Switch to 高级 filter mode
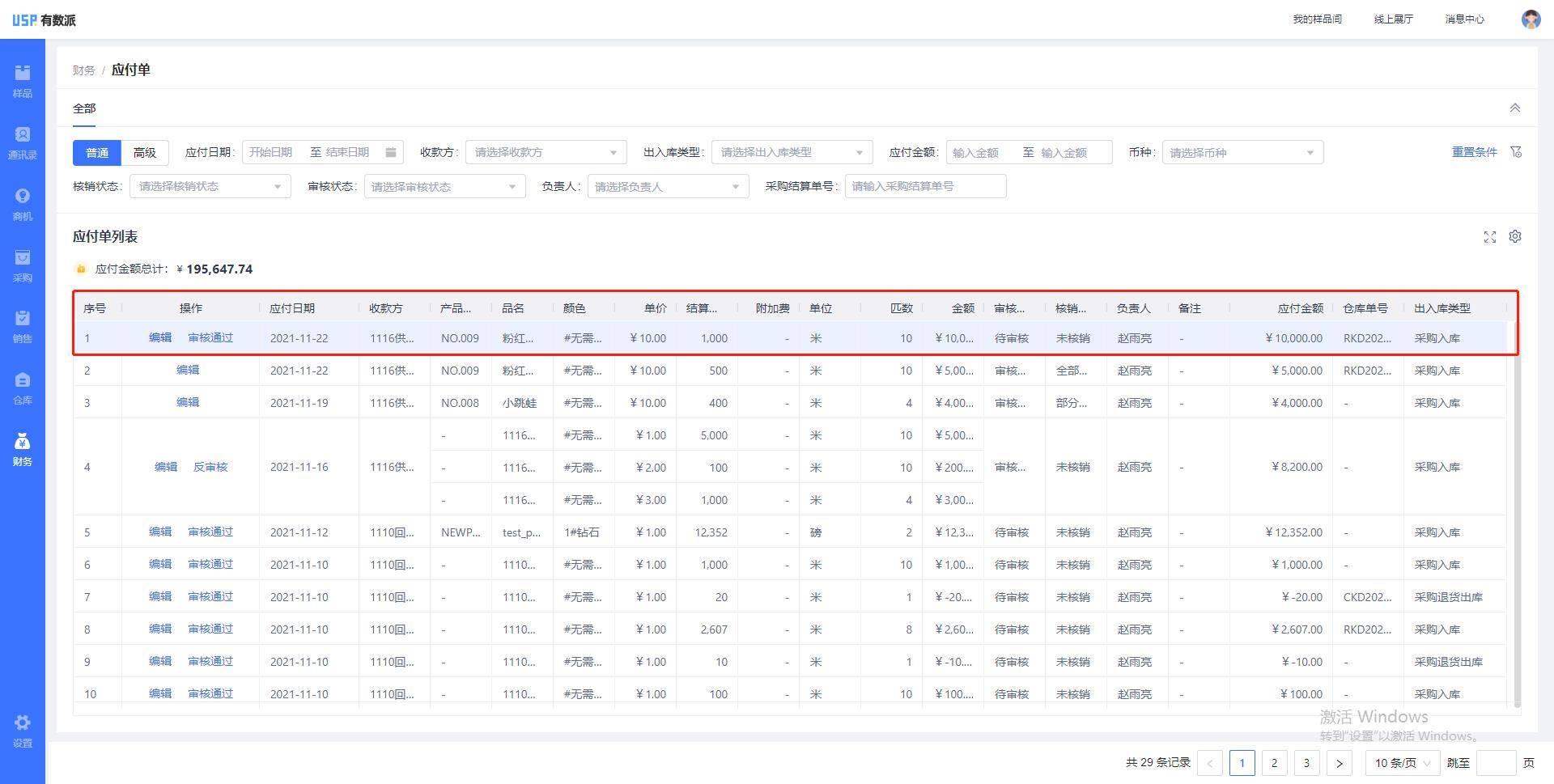This screenshot has height=784, width=1554. click(x=145, y=152)
